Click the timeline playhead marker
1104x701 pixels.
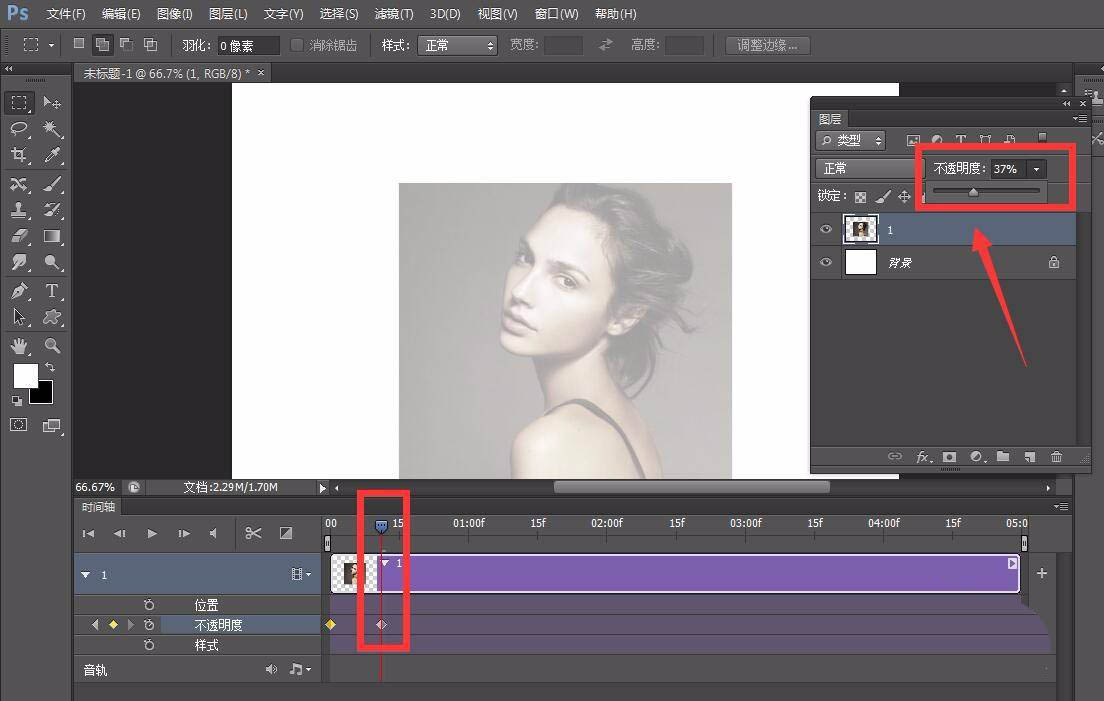381,526
